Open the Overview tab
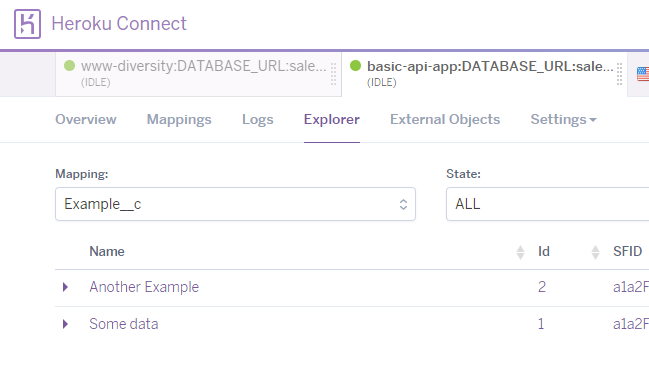This screenshot has width=649, height=370. (x=86, y=120)
